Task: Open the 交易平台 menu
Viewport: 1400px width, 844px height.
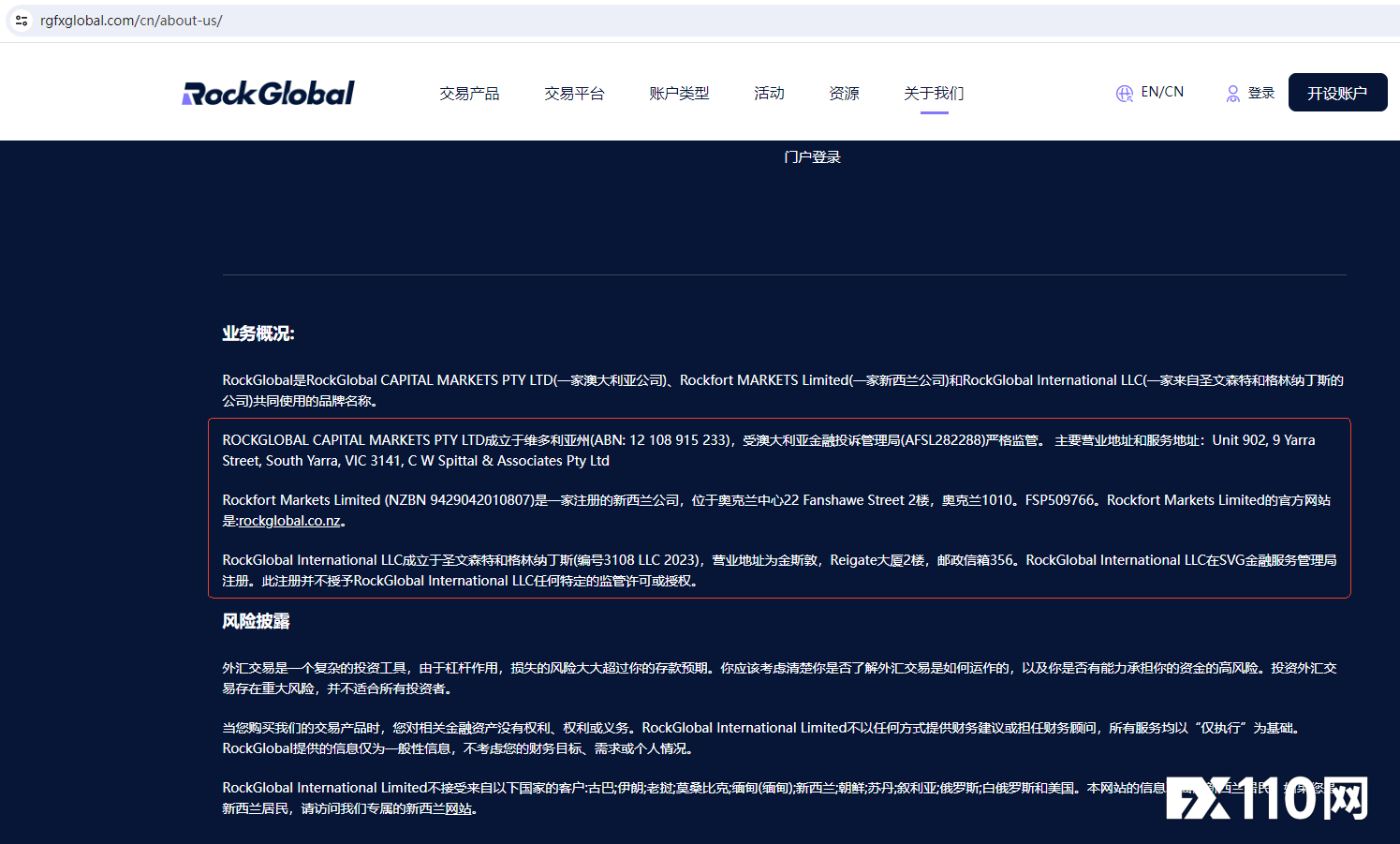Action: point(574,94)
